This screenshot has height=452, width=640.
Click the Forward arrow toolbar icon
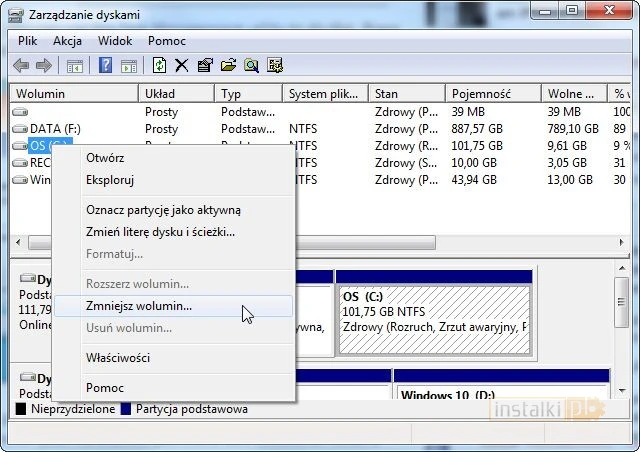tap(44, 65)
